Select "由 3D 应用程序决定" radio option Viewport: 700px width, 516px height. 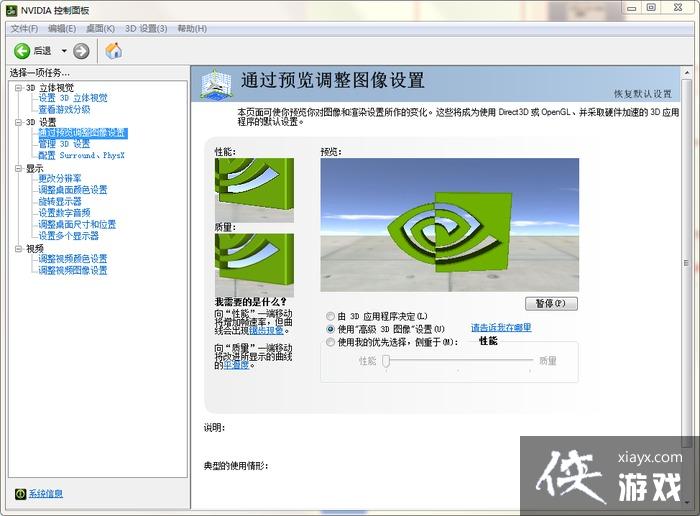[331, 316]
